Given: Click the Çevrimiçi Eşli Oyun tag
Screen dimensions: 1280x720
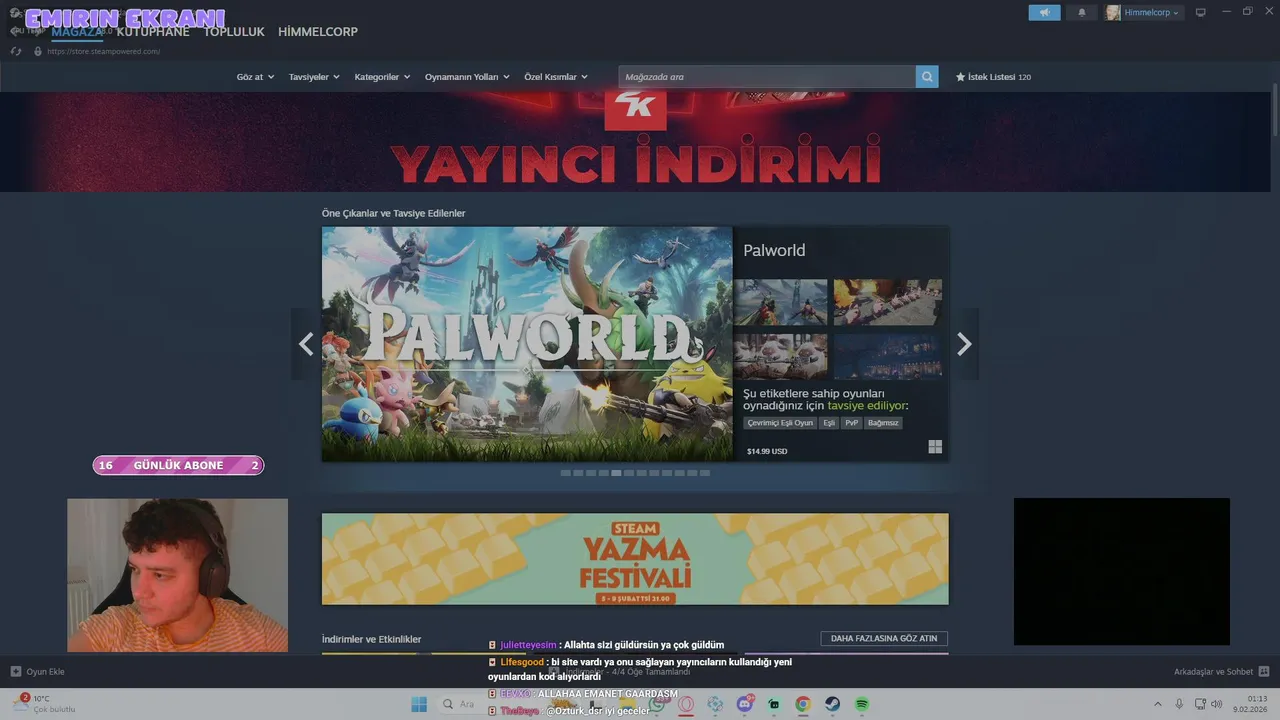Looking at the screenshot, I should click(780, 423).
